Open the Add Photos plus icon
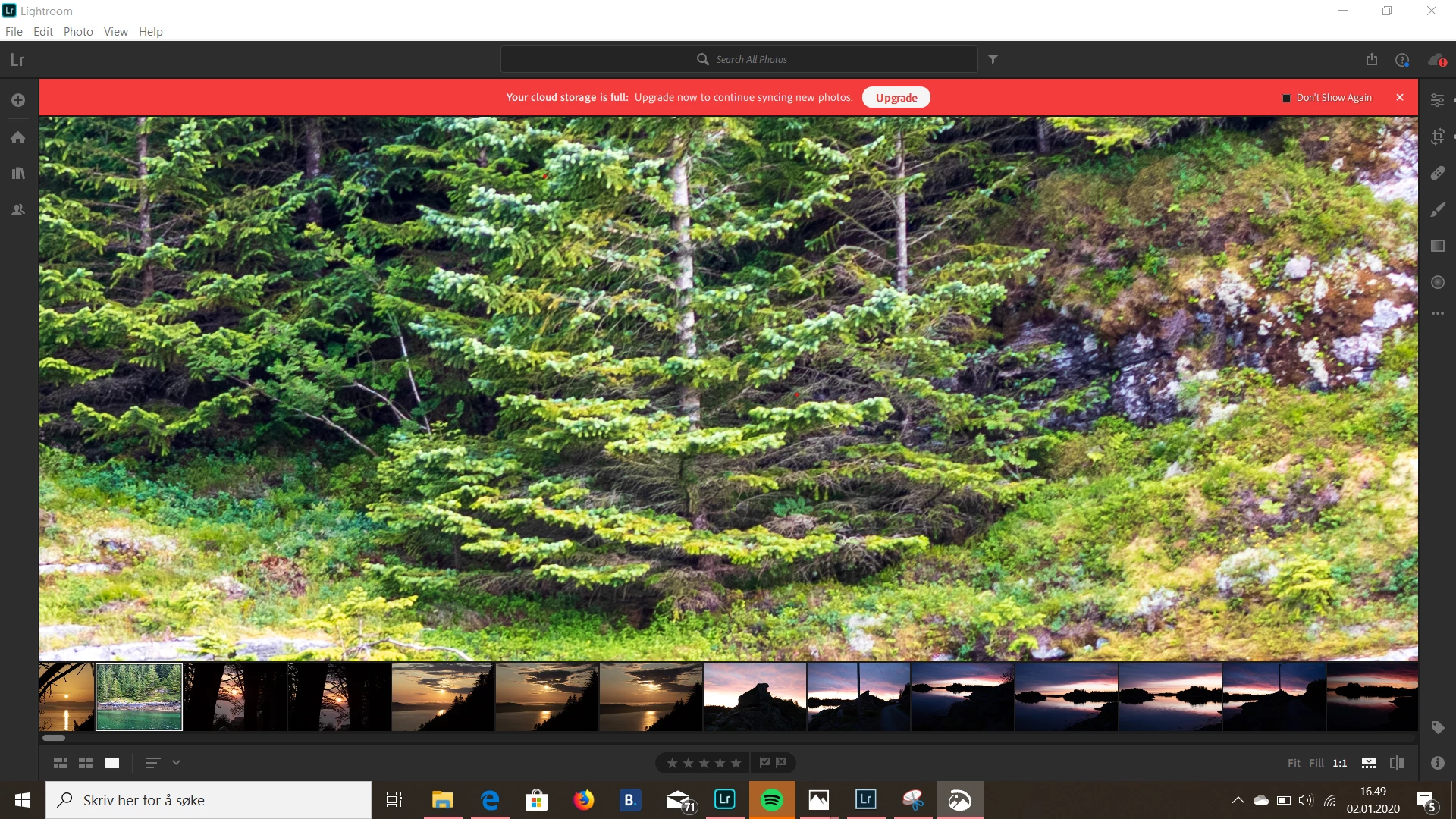This screenshot has height=819, width=1456. pyautogui.click(x=18, y=100)
